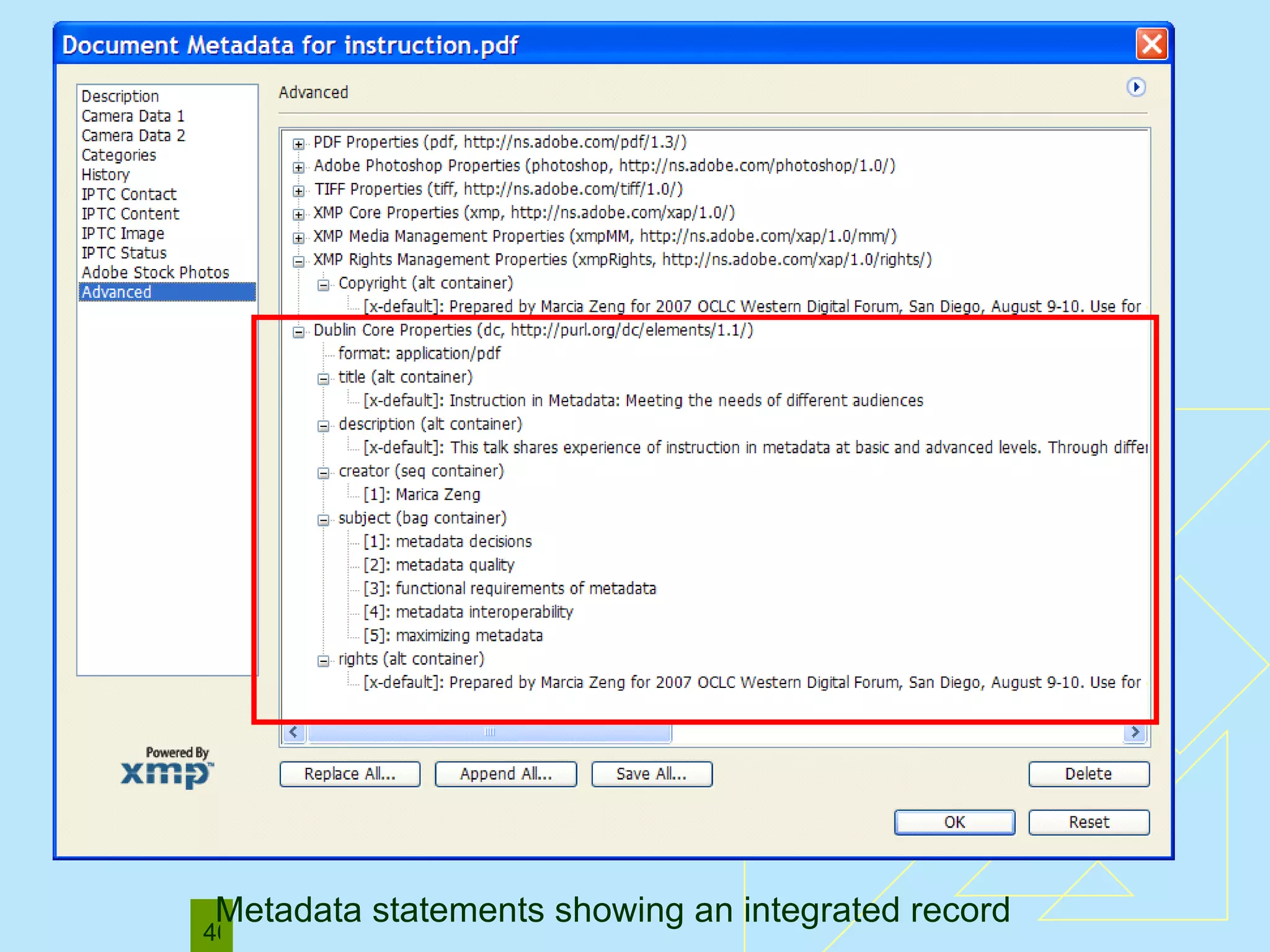Collapse creator seq container node
The width and height of the screenshot is (1270, 952).
[x=324, y=473]
